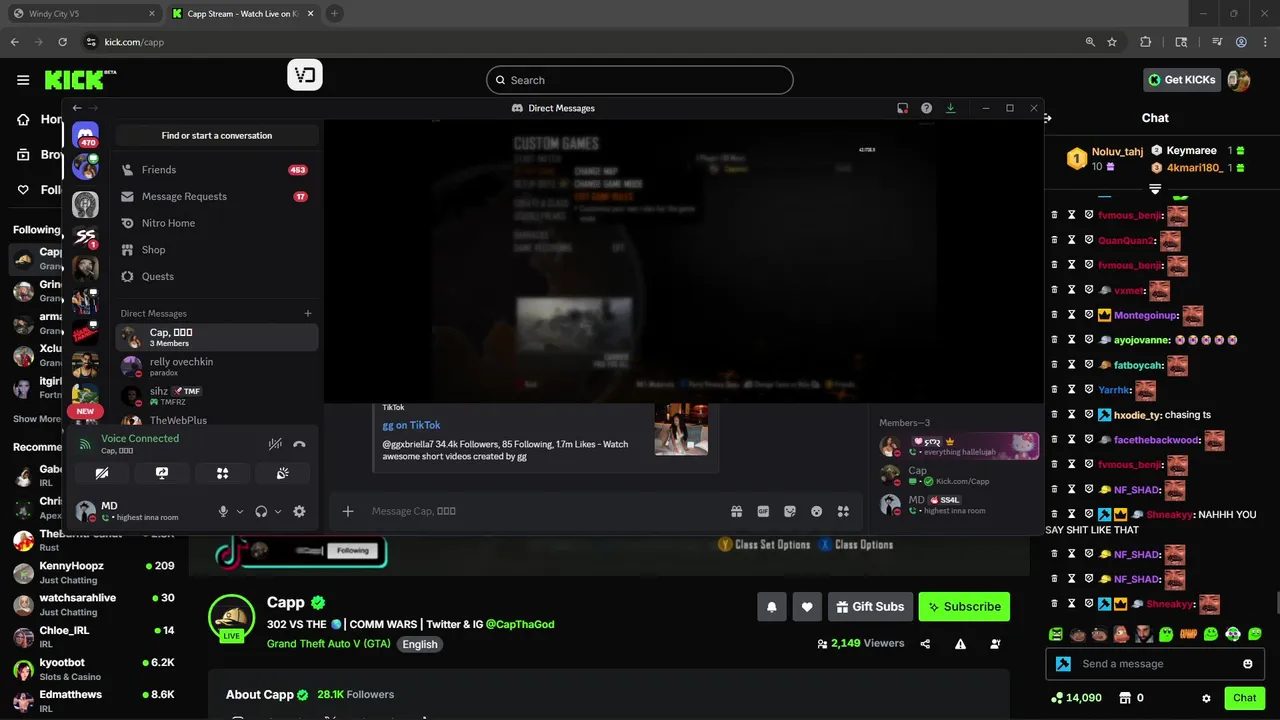Turn on camera in Discord voice panel
Viewport: 1280px width, 720px height.
102,473
